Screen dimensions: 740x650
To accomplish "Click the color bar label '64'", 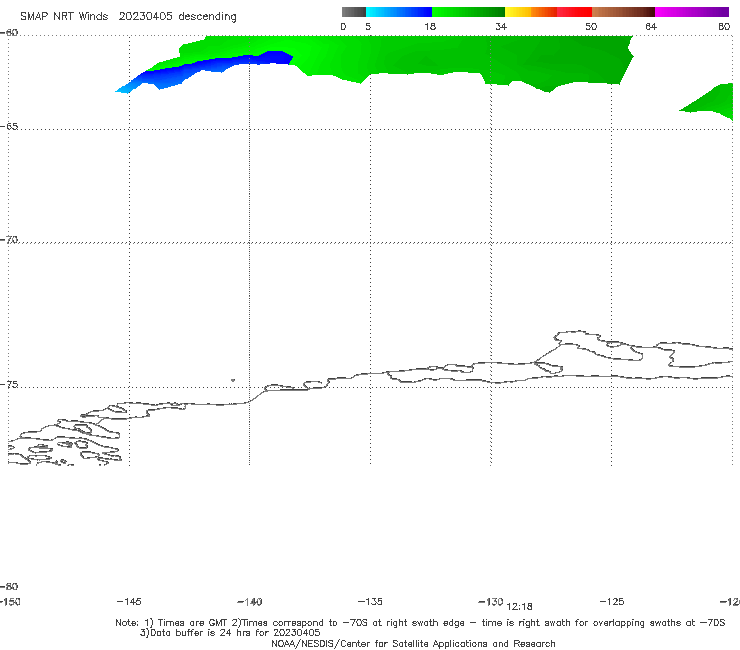I will 651,26.
